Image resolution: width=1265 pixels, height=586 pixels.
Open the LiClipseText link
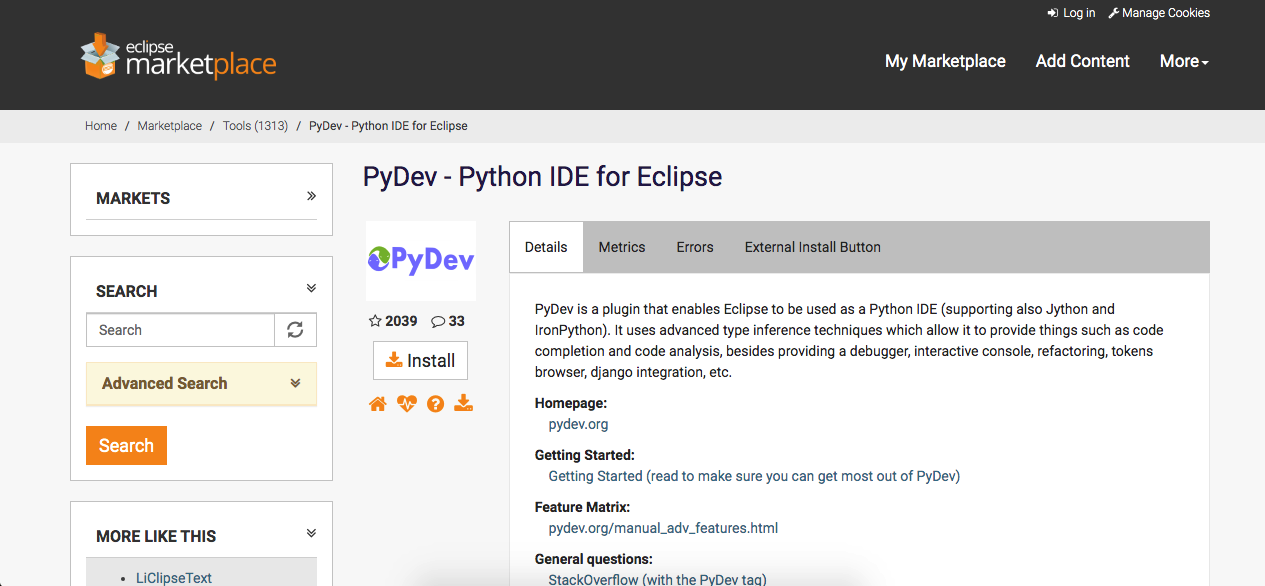coord(174,578)
